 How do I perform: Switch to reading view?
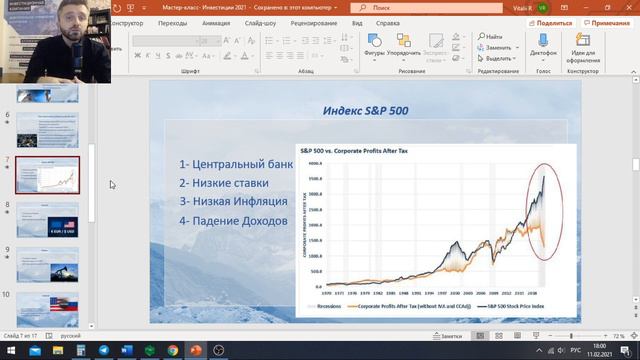click(x=517, y=336)
